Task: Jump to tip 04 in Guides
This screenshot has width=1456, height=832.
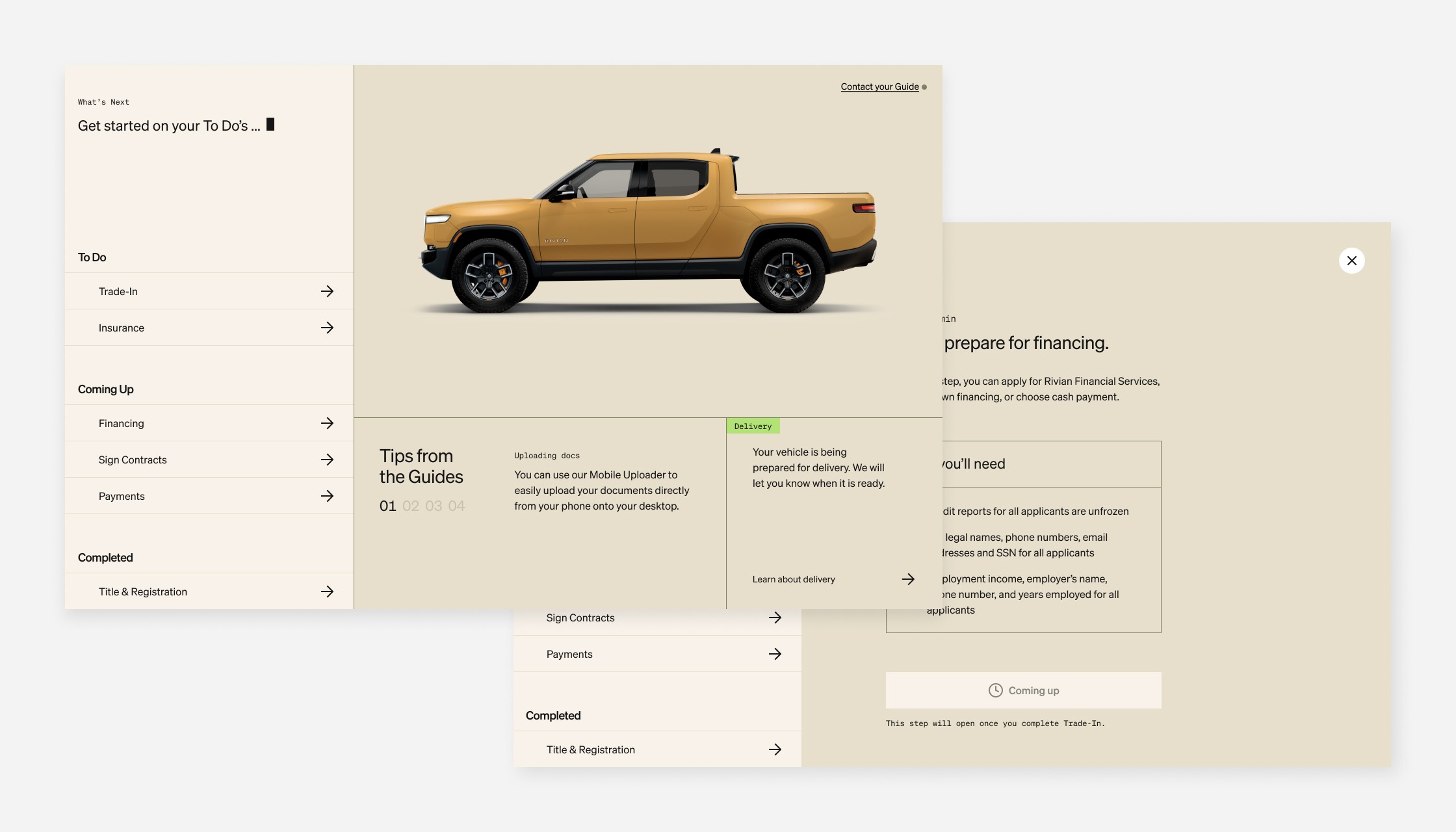Action: coord(456,506)
